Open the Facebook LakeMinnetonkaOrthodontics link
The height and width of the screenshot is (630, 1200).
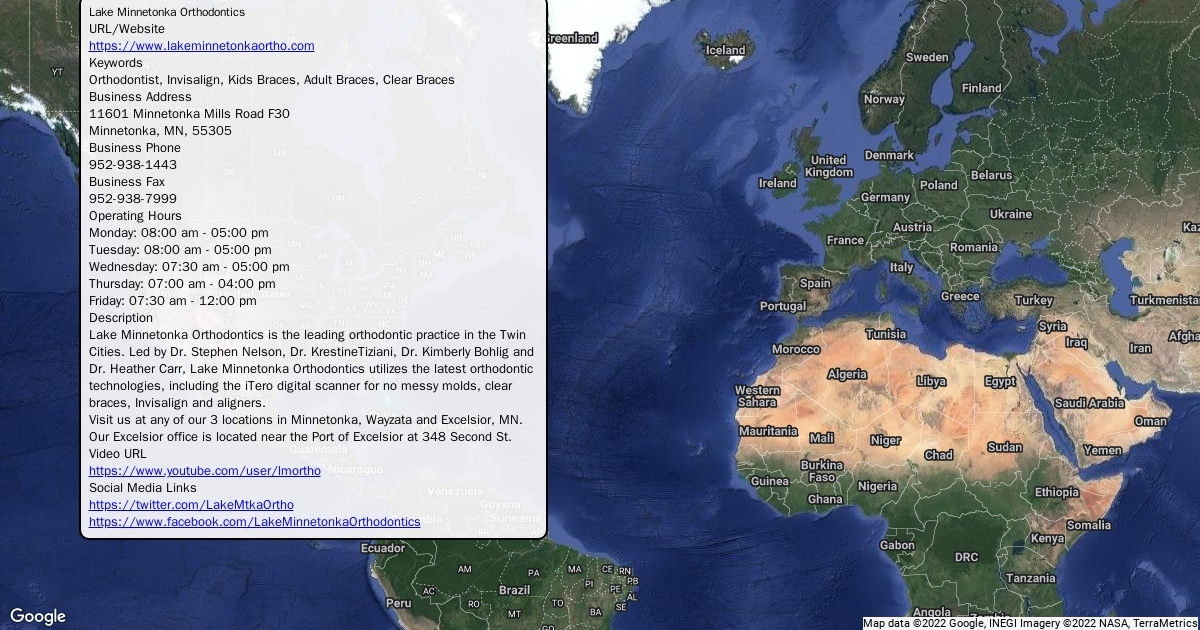pyautogui.click(x=254, y=522)
